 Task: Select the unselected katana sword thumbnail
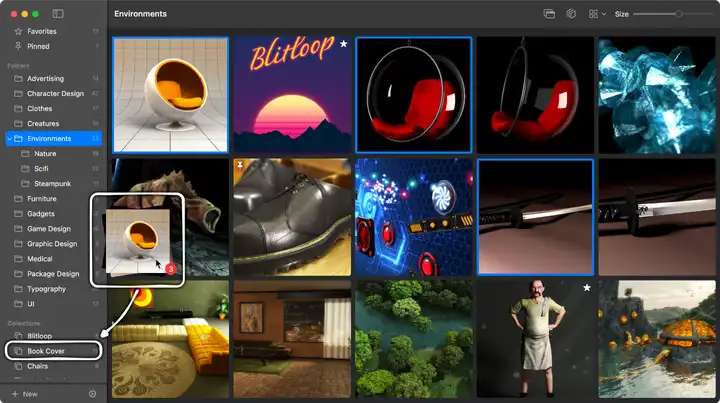coord(657,217)
